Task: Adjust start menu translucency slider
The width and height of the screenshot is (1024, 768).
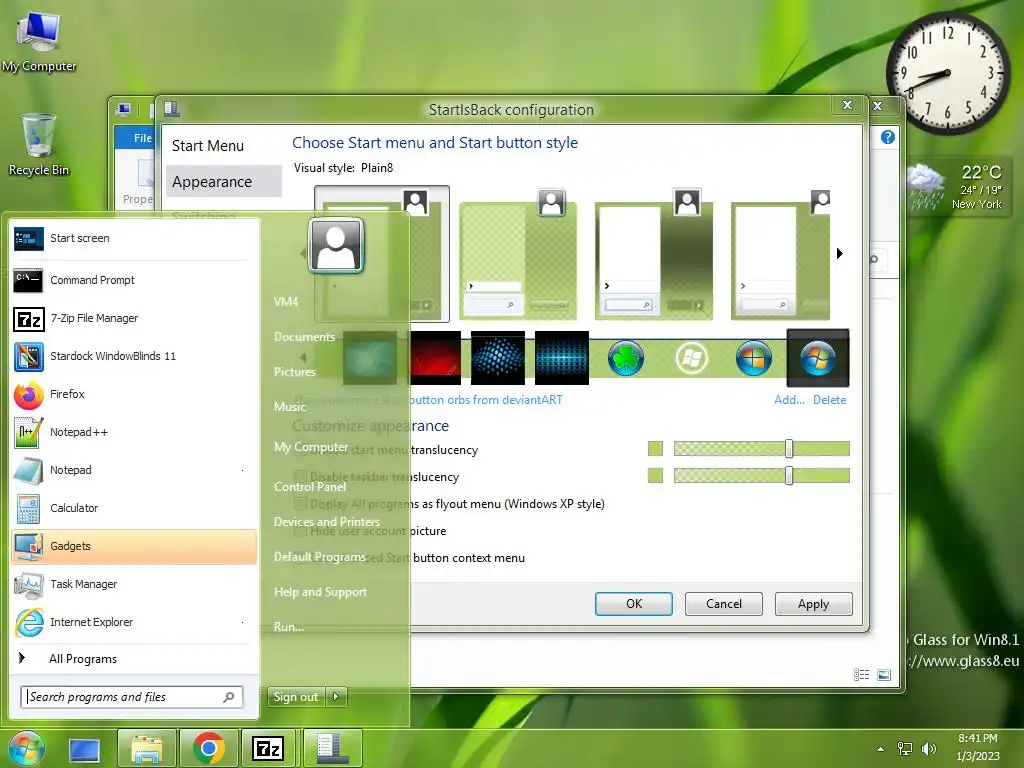Action: [789, 448]
